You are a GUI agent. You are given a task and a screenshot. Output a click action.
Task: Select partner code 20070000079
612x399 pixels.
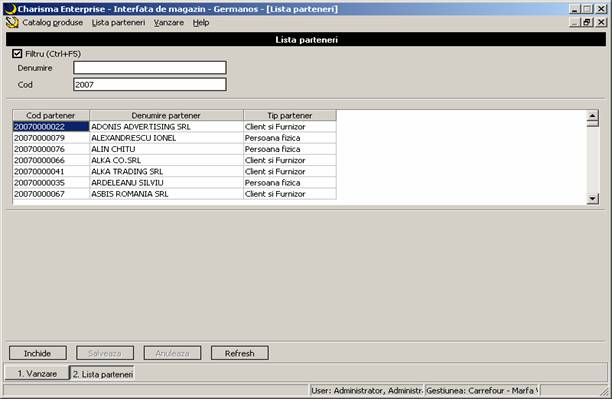[51, 138]
